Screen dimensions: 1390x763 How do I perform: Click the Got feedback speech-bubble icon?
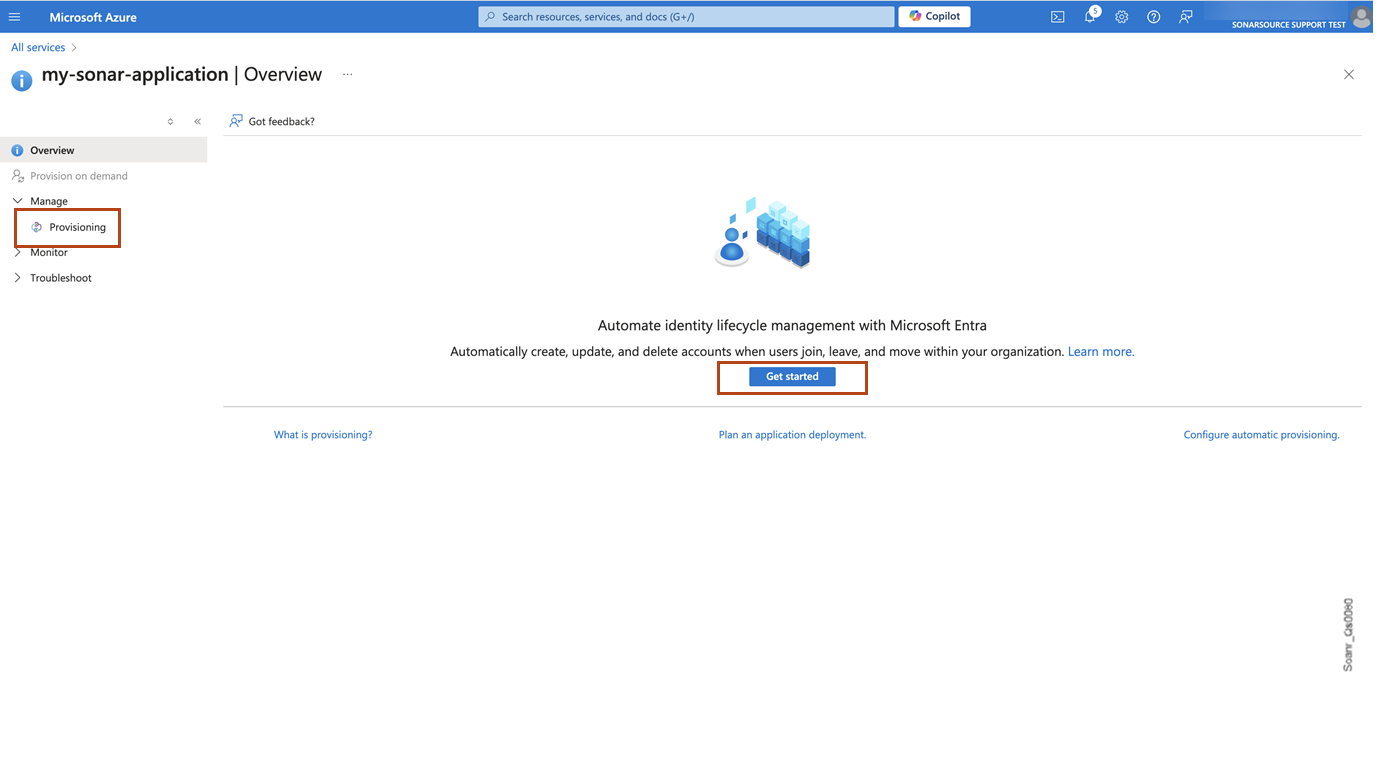coord(235,120)
